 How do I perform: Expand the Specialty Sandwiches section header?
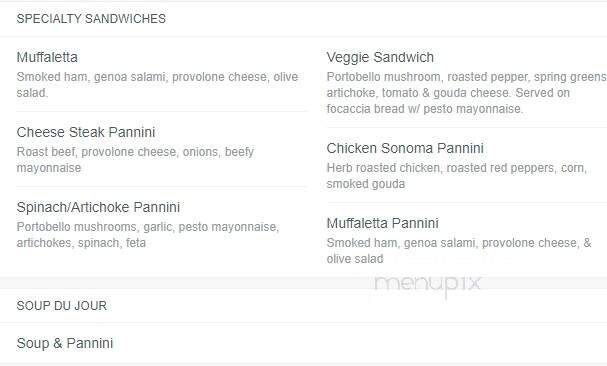click(91, 19)
